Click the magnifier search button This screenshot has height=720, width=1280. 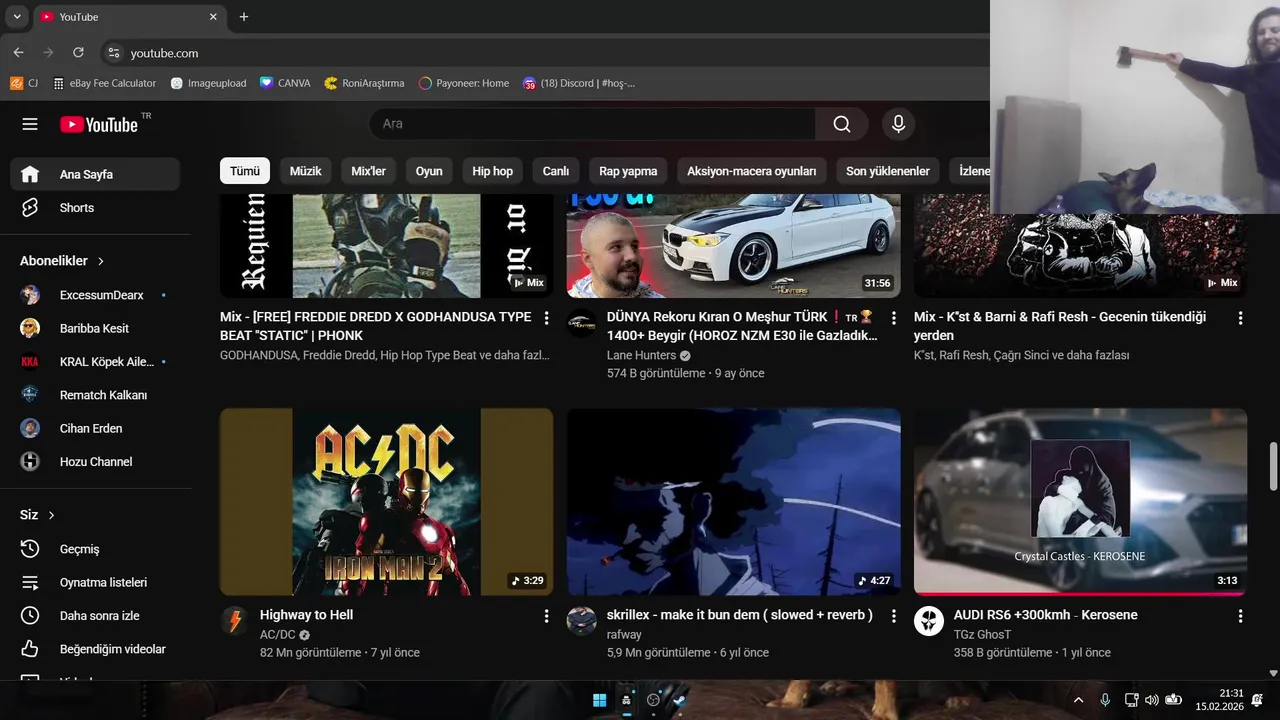coord(842,124)
